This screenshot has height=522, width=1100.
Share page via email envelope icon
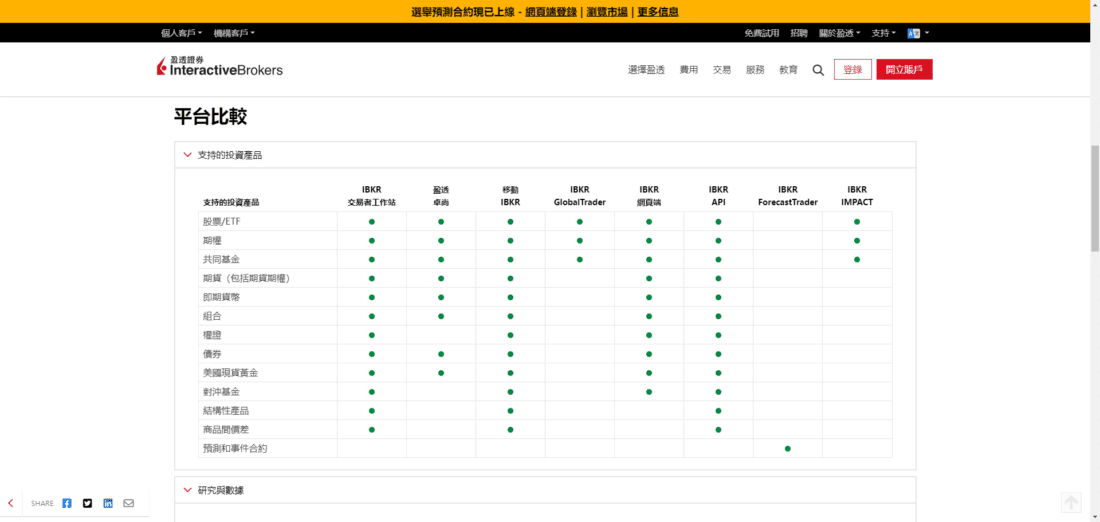coord(128,503)
